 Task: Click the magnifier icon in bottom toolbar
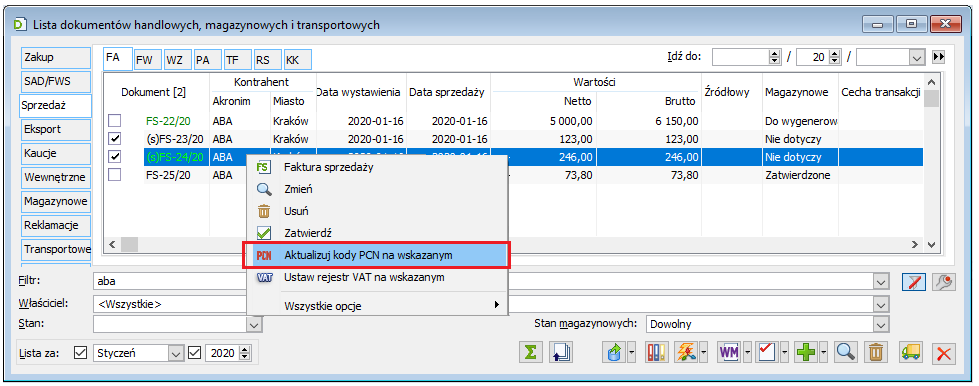point(847,352)
